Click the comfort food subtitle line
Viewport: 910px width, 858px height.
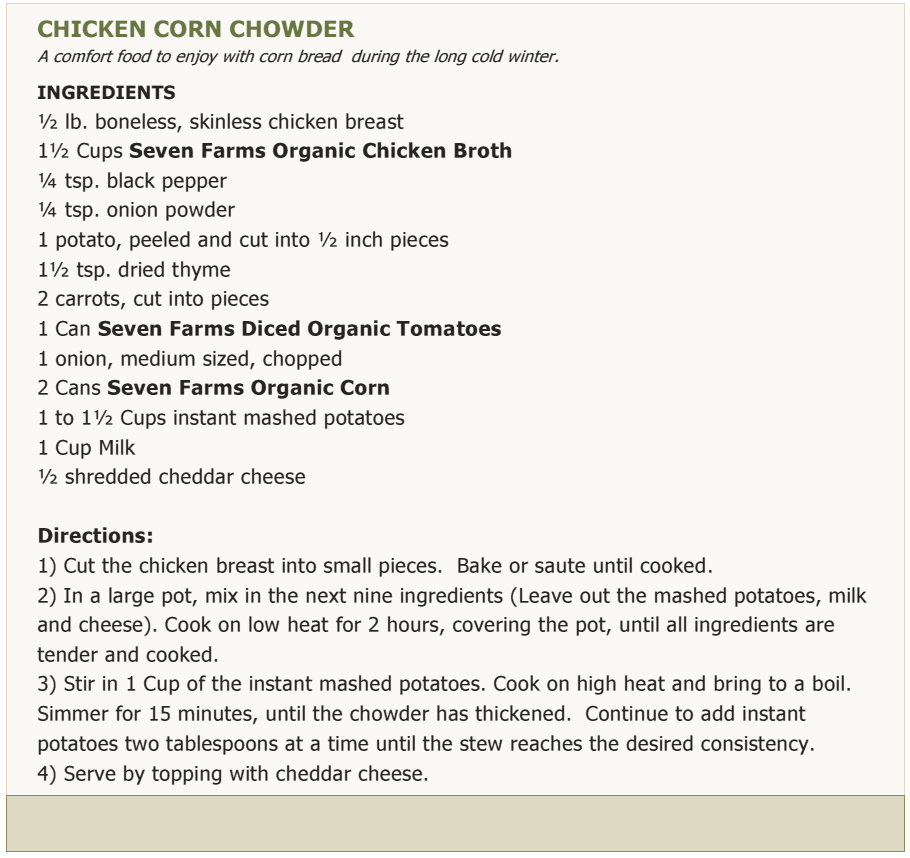[298, 56]
